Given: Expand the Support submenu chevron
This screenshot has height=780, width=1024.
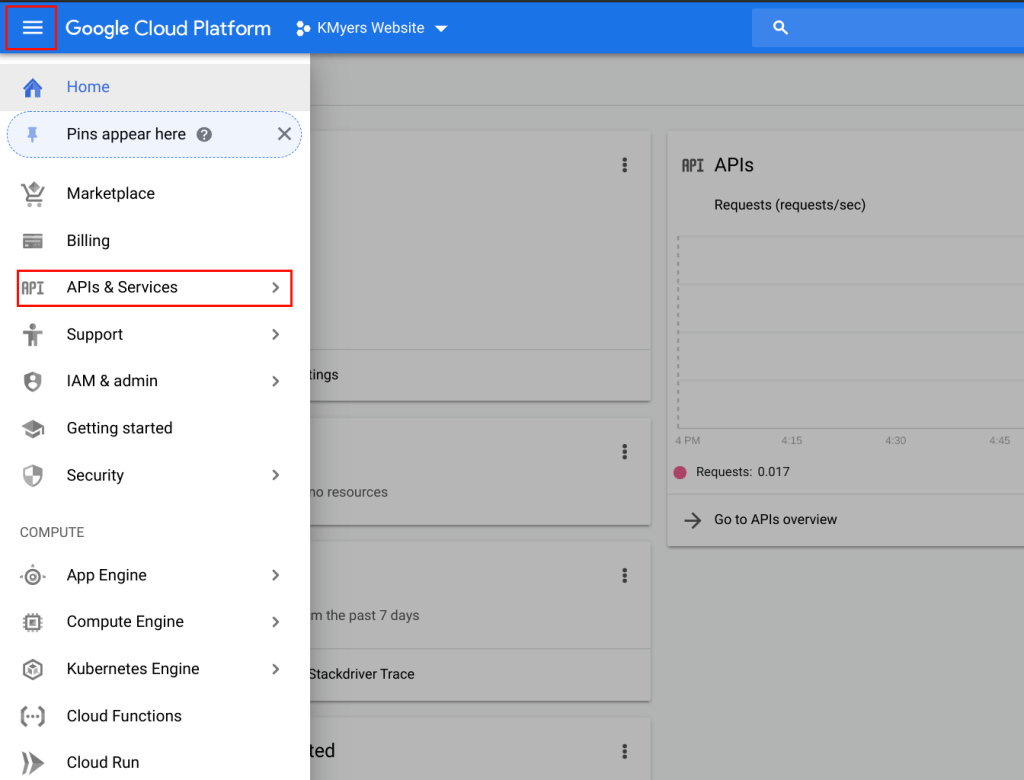Looking at the screenshot, I should (x=276, y=334).
